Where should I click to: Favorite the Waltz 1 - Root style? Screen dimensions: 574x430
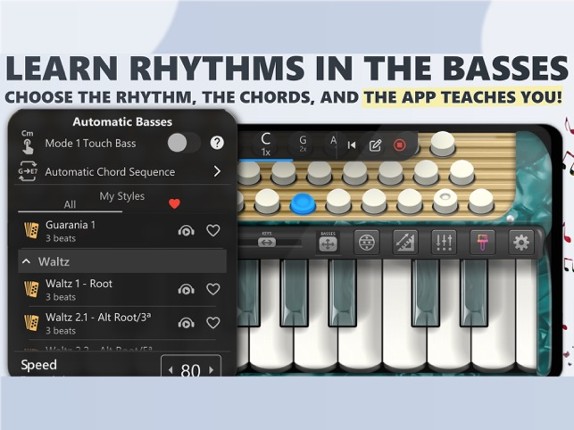[x=213, y=289]
